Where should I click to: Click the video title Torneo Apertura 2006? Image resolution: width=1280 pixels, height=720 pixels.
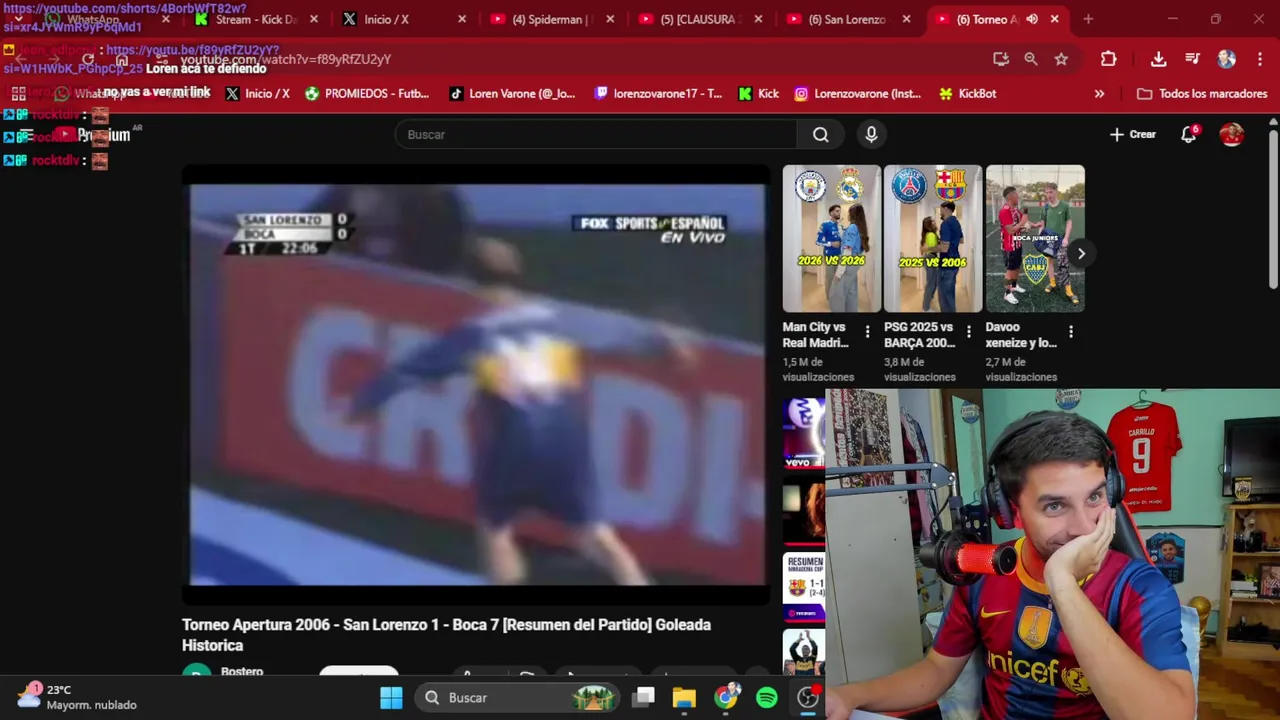(x=446, y=635)
